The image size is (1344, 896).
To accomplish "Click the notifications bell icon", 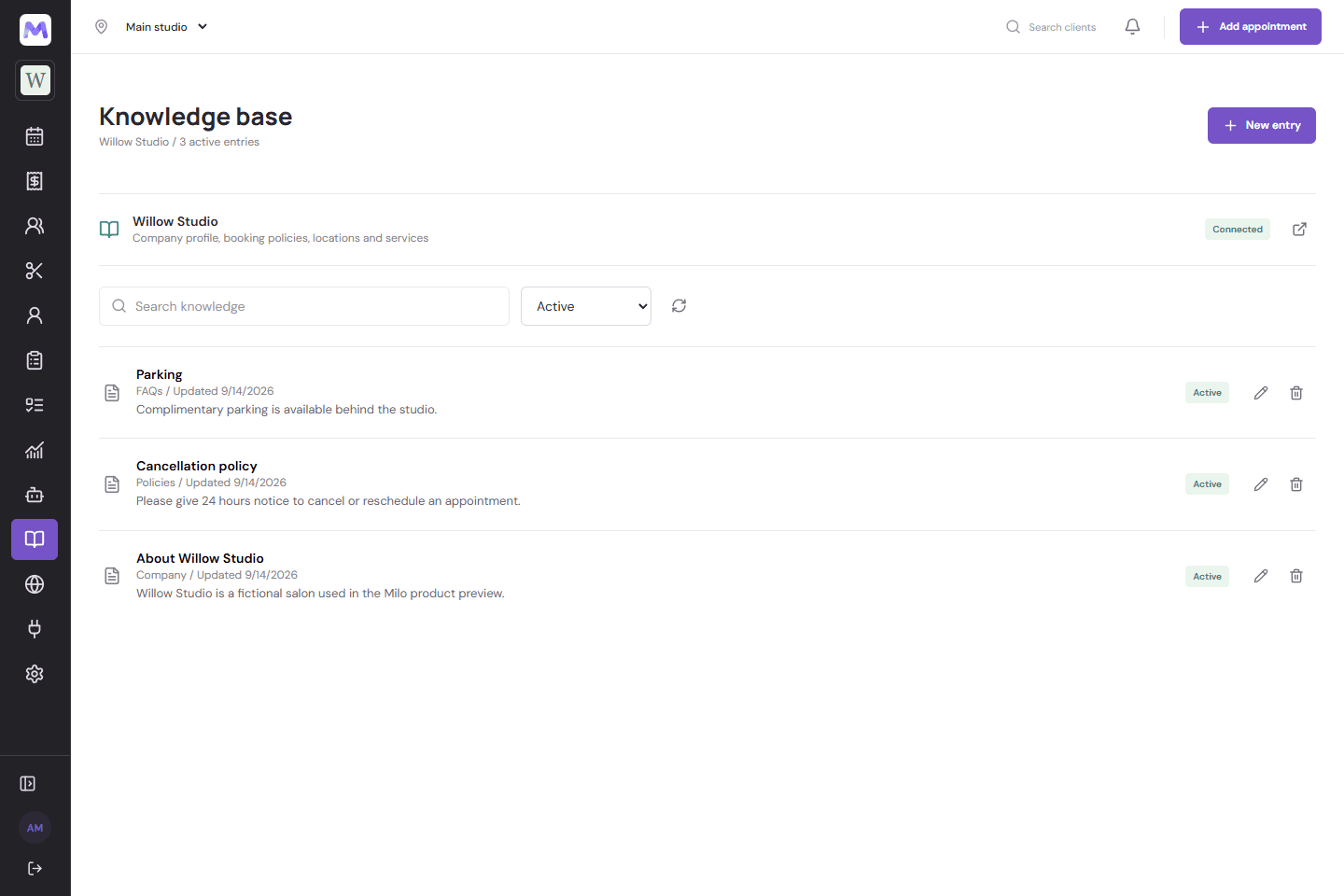I will coord(1132,27).
